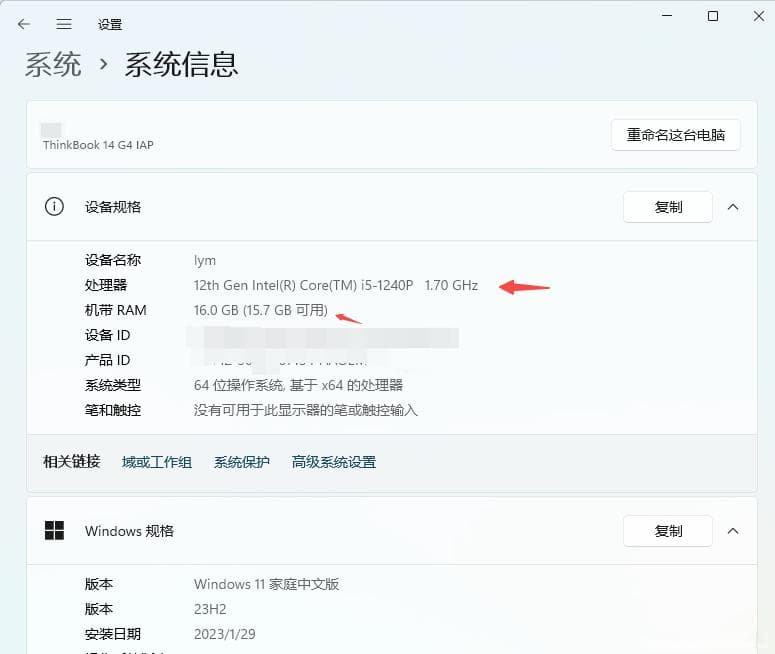
Task: Click the 系统类型 label
Action: click(113, 385)
